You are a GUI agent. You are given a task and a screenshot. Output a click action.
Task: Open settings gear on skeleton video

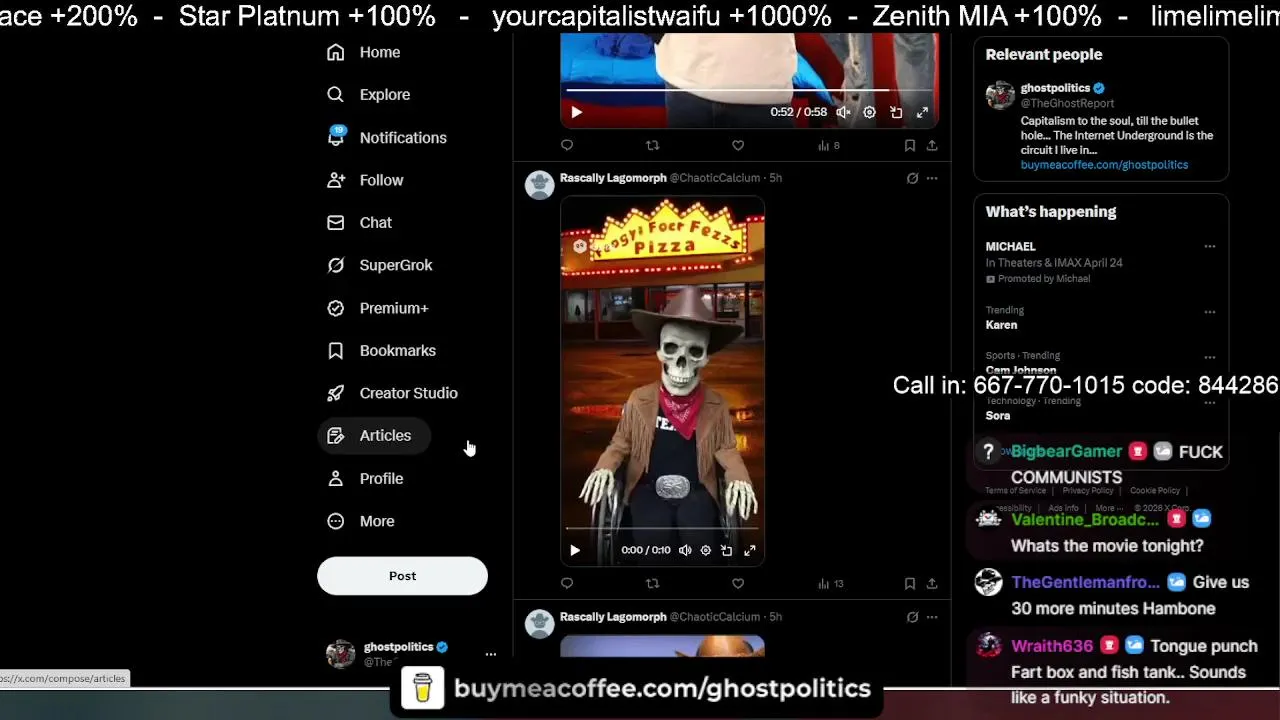click(x=705, y=550)
